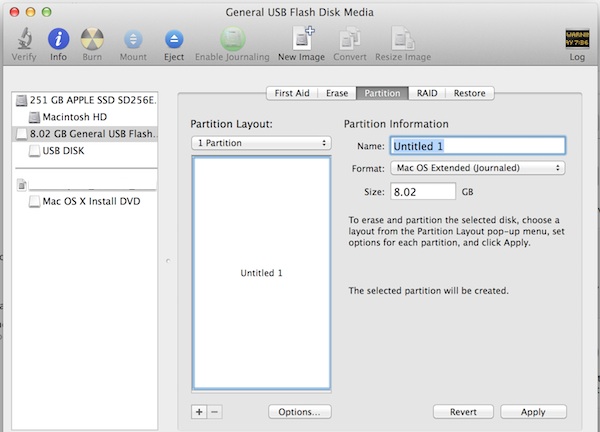Select the USB DISK volume
Screen dimensions: 600x432
click(x=85, y=151)
